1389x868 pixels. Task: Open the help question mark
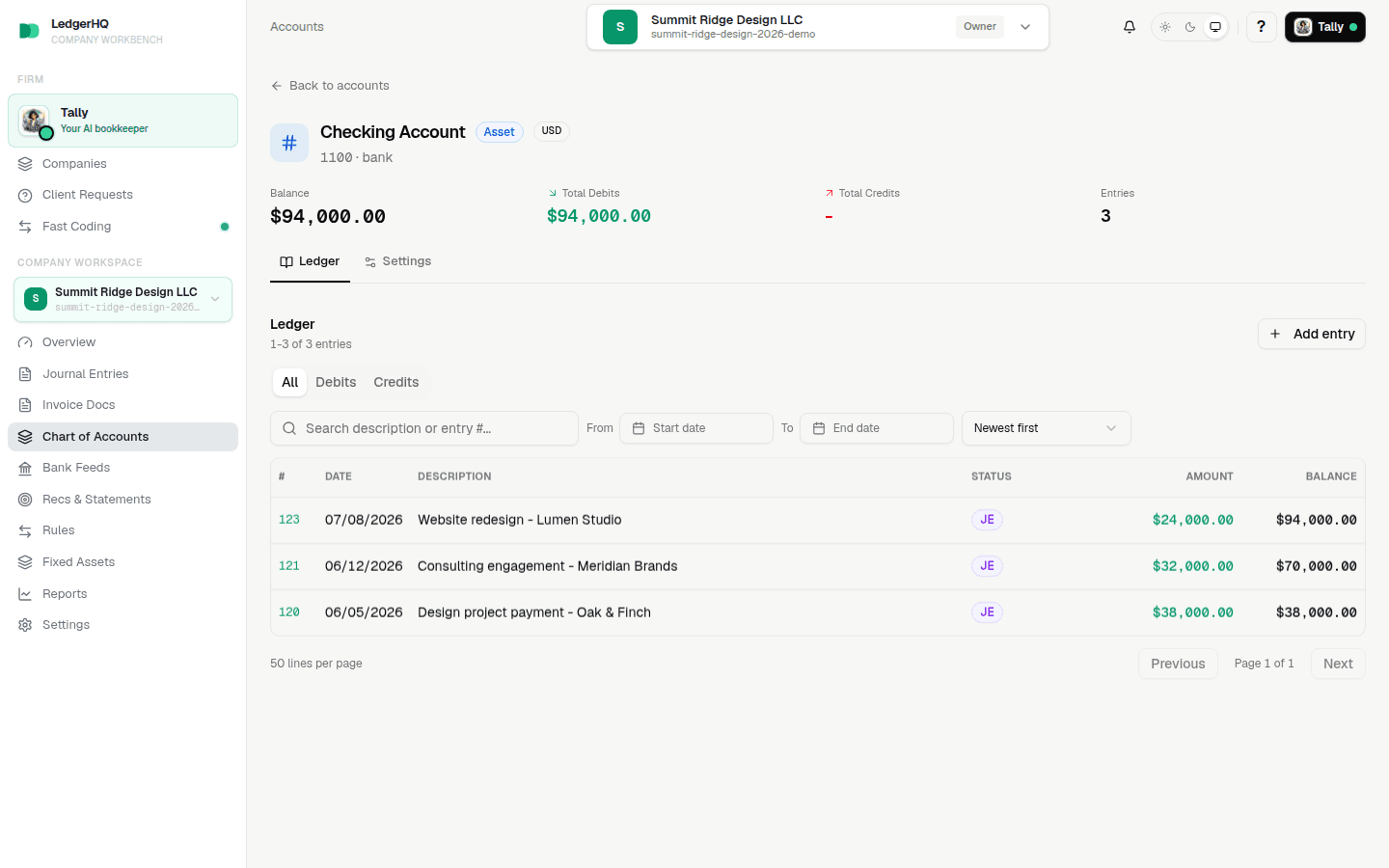(x=1261, y=27)
